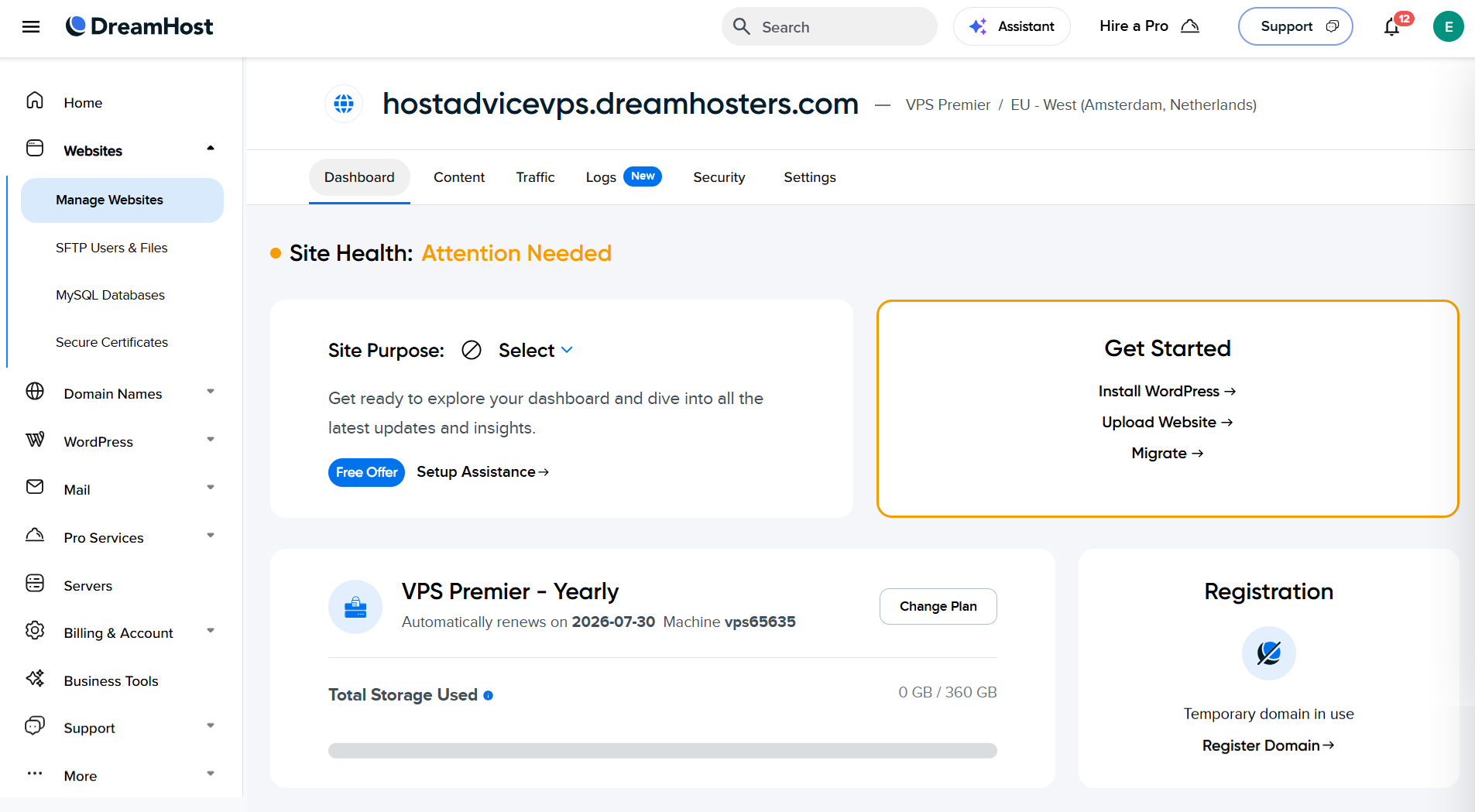Switch to the Settings tab
Image resolution: width=1475 pixels, height=812 pixels.
809,177
